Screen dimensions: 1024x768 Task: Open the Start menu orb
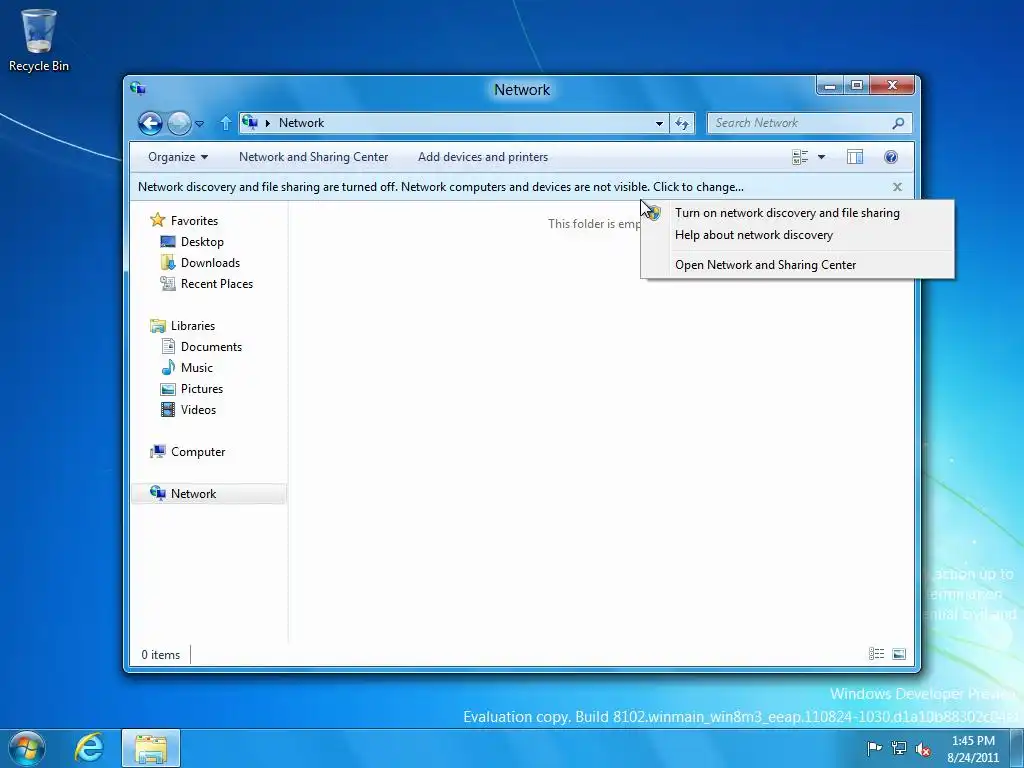click(26, 748)
